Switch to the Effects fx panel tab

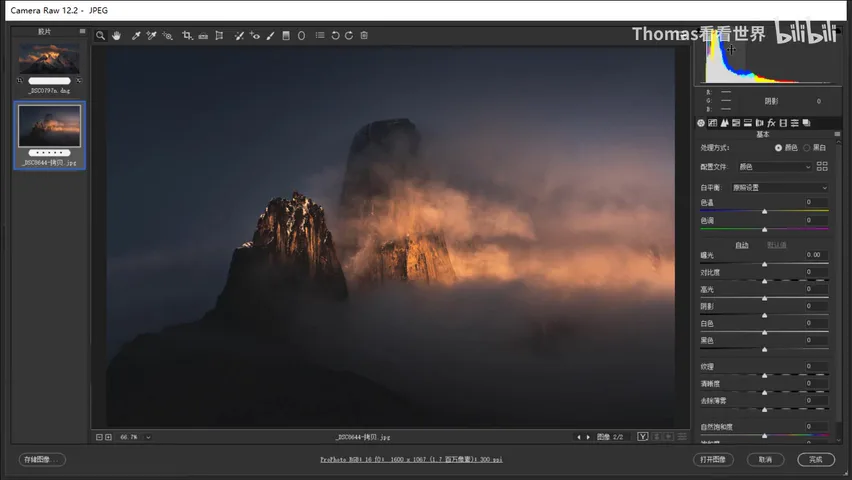[771, 123]
